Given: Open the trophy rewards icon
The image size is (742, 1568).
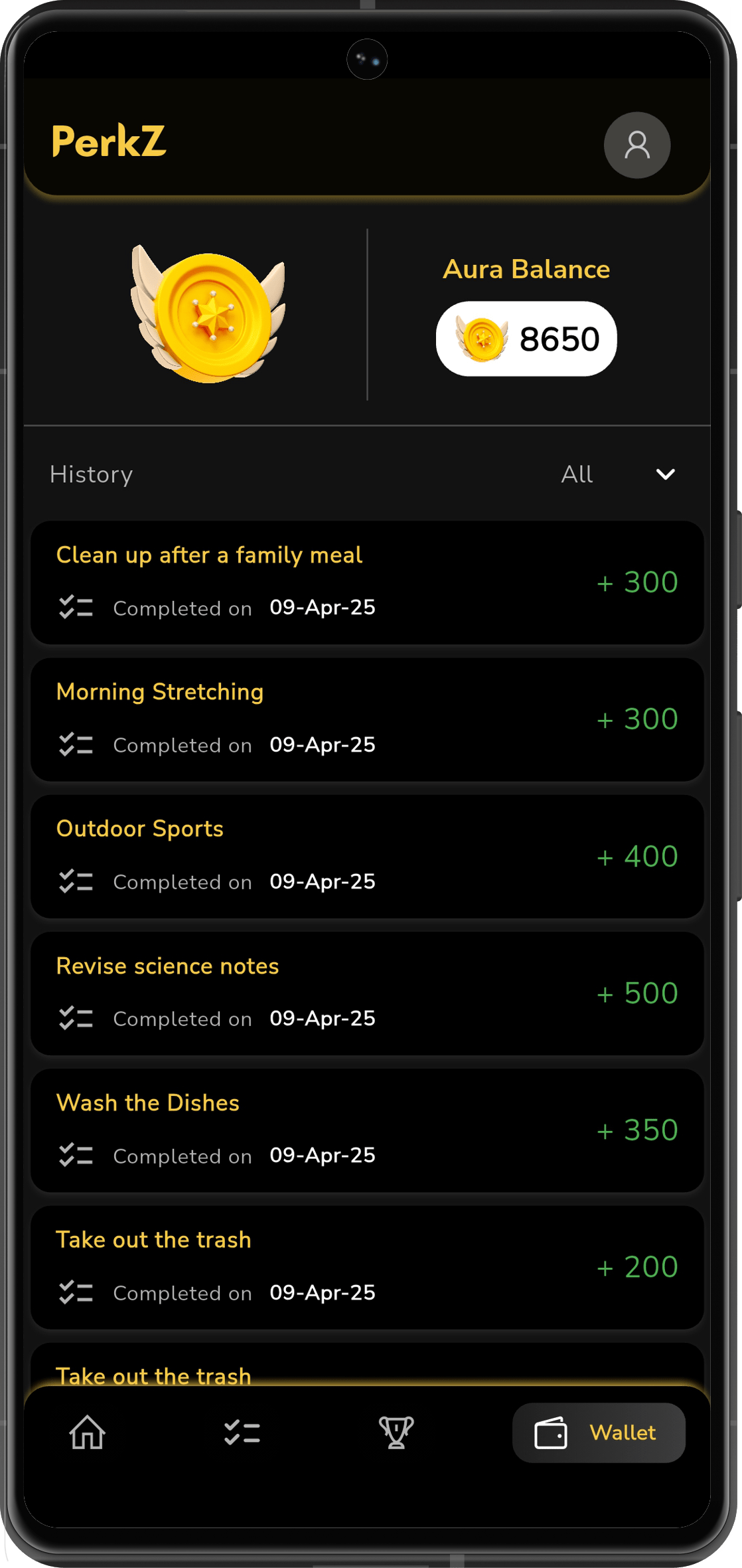Looking at the screenshot, I should [x=396, y=1432].
